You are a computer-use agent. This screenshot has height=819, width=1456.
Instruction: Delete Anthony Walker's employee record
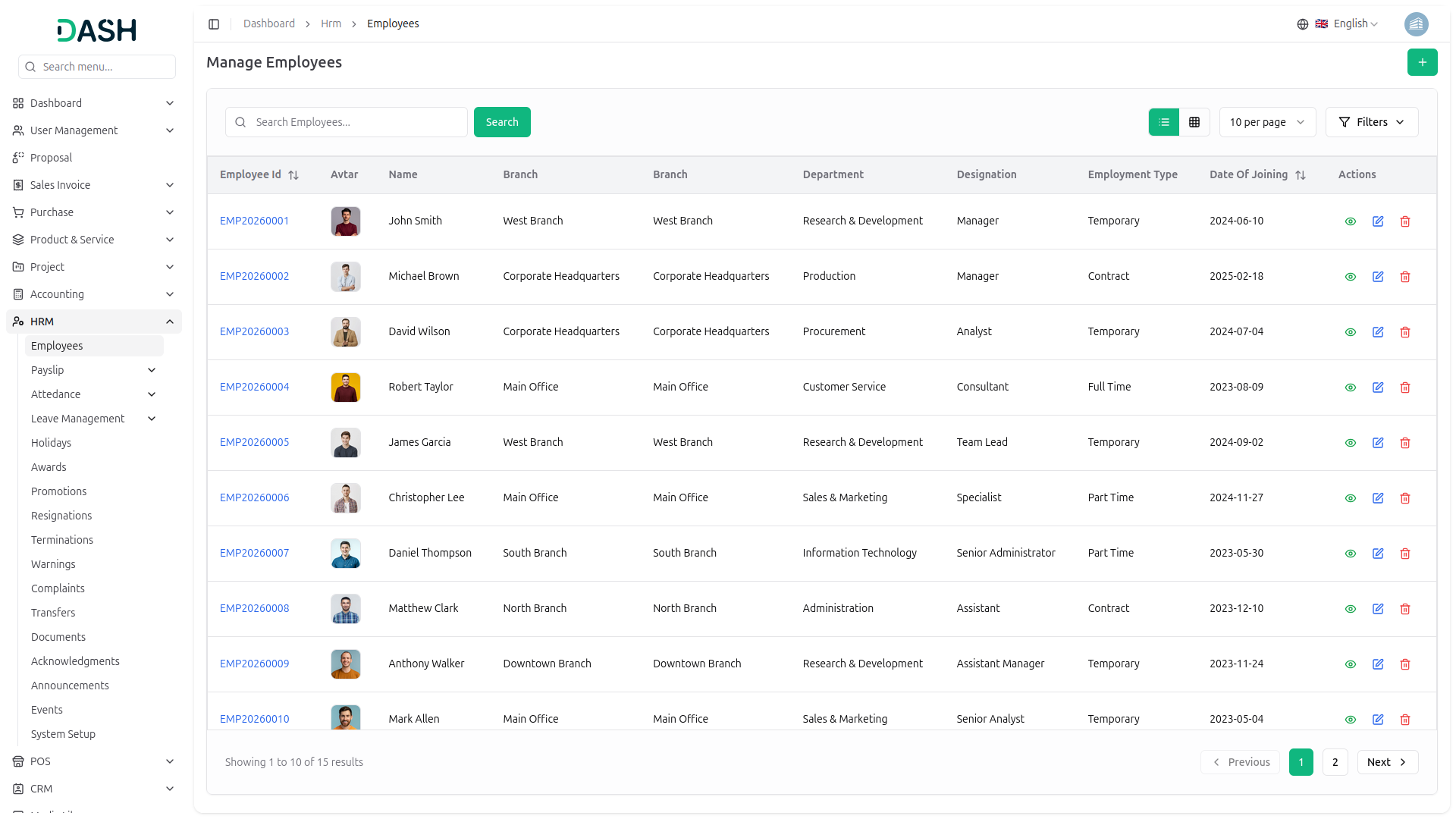(1405, 664)
